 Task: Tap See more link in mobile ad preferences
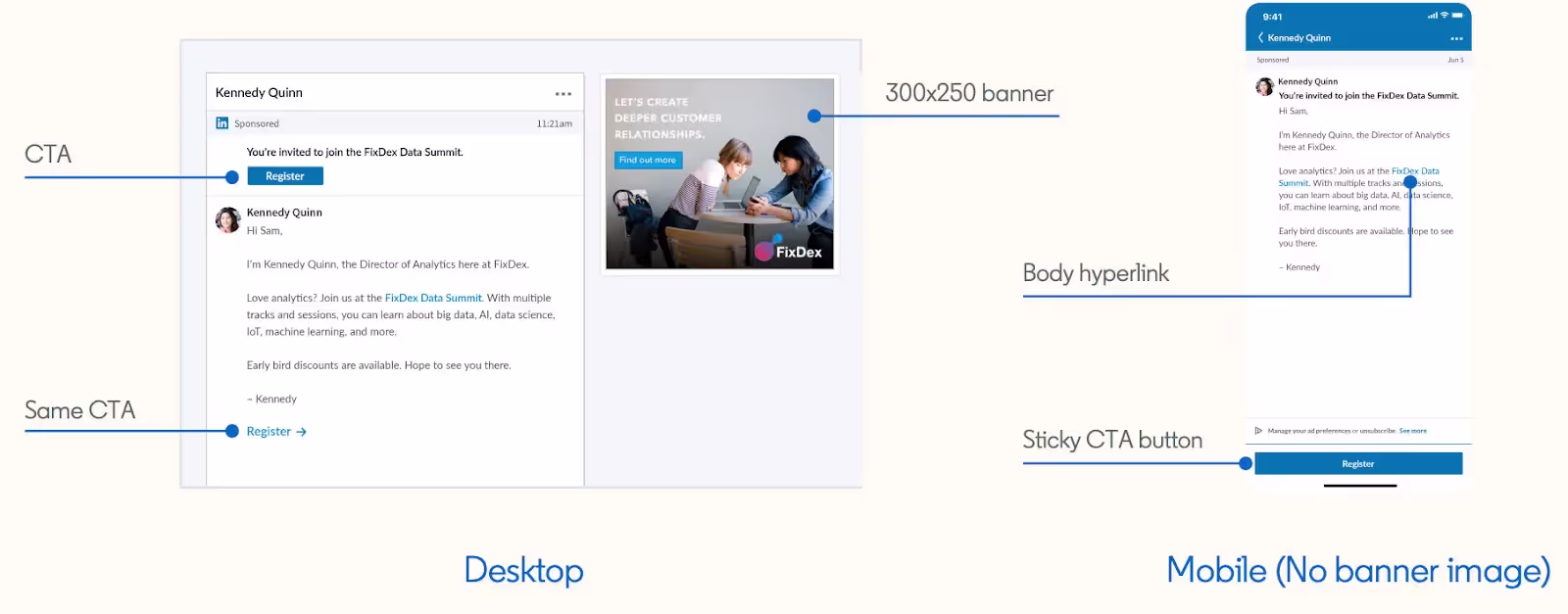(1413, 431)
